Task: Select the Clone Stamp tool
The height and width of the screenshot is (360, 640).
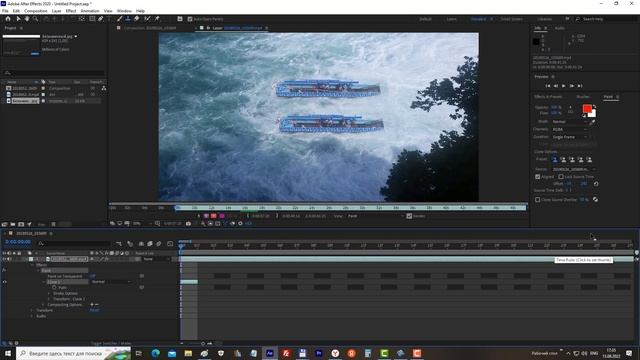Action: click(x=128, y=19)
